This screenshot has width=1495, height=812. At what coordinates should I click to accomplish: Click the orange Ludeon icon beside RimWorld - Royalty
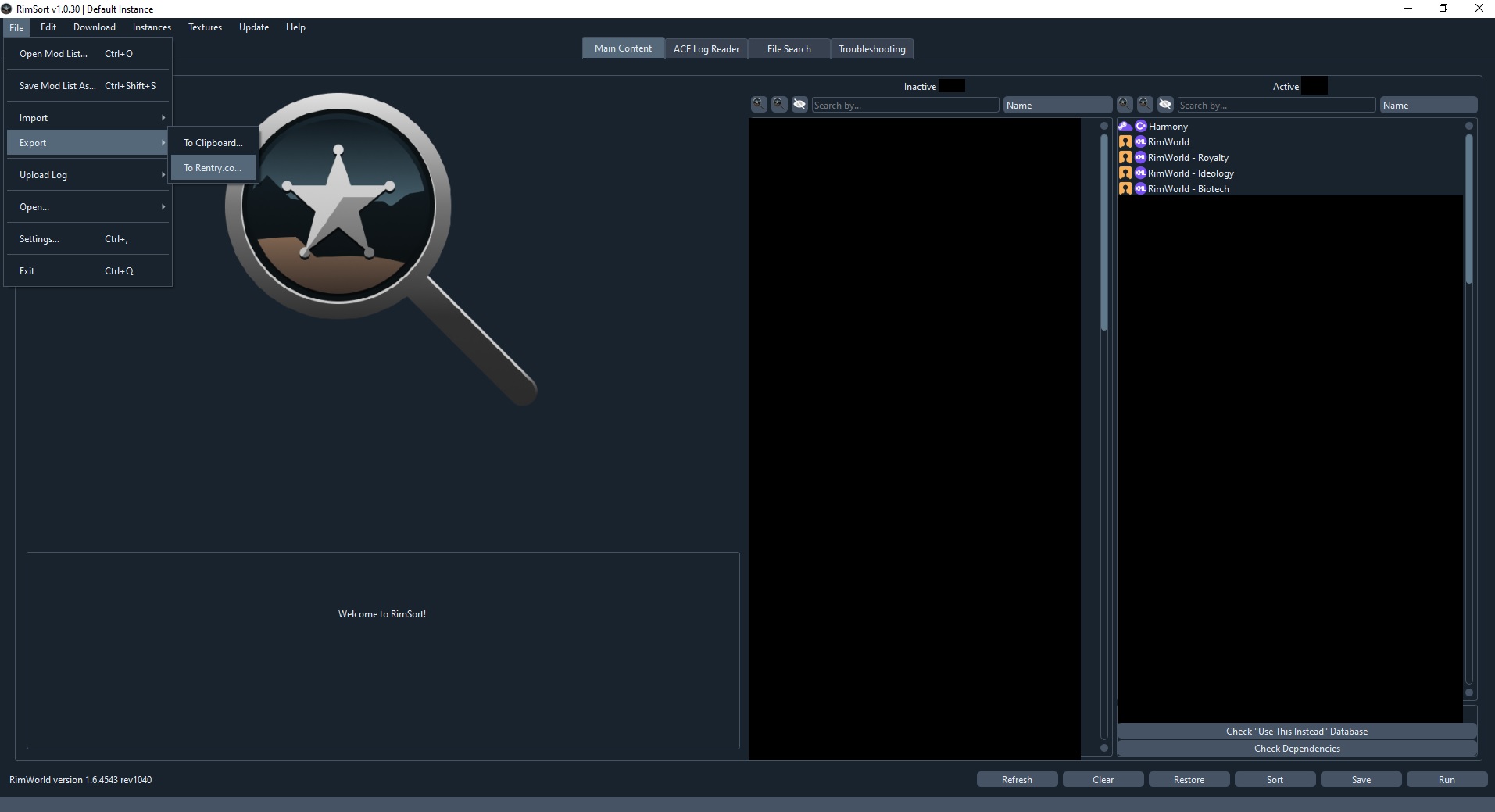[x=1125, y=158]
